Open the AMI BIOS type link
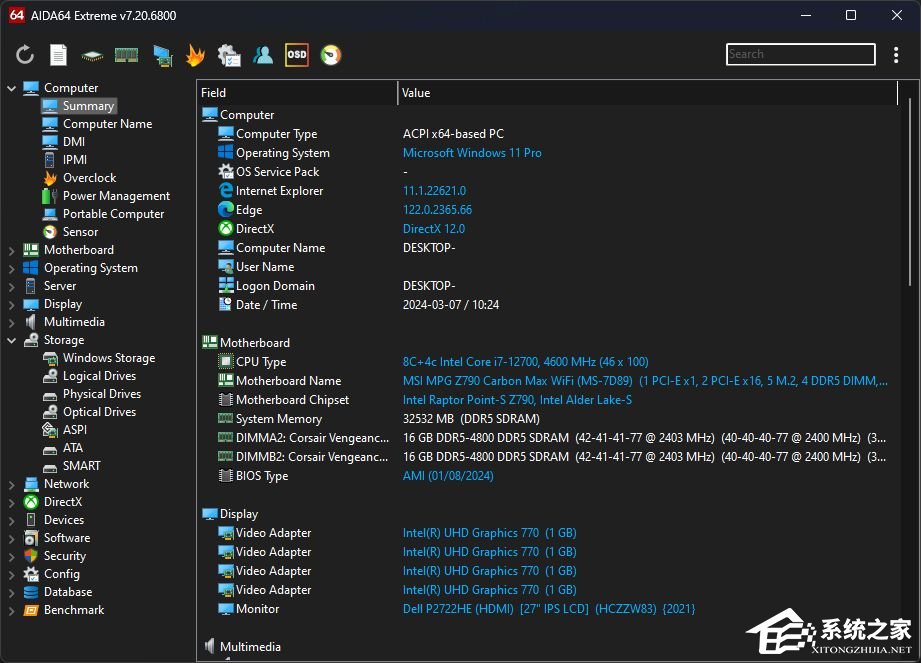The width and height of the screenshot is (921, 663). (x=448, y=476)
